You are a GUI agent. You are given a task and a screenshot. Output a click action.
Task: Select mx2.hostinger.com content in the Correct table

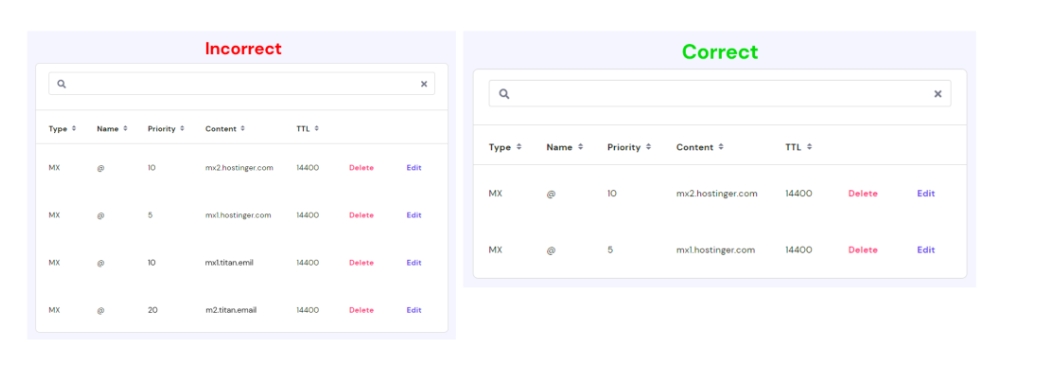[717, 193]
